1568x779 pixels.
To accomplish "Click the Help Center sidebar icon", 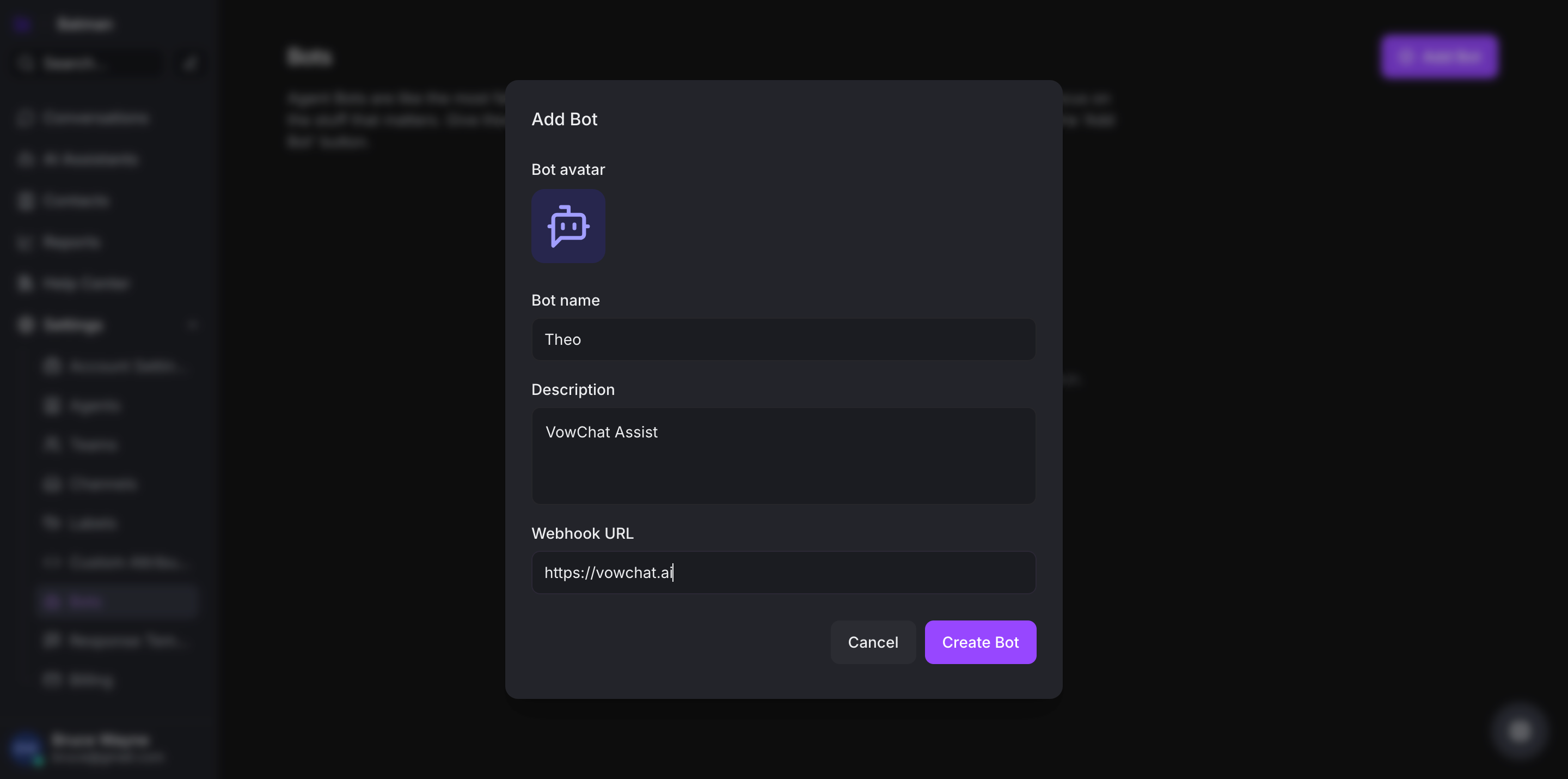I will click(x=25, y=284).
